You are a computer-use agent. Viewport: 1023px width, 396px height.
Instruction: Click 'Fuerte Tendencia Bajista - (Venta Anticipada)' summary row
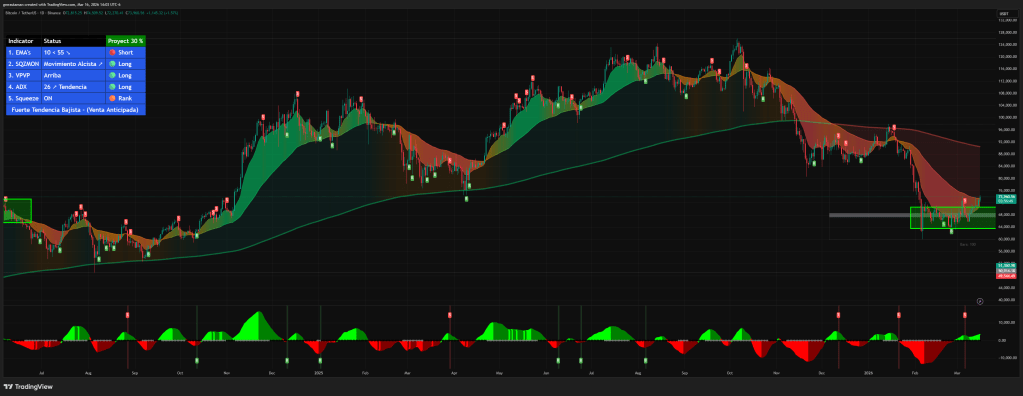click(76, 110)
